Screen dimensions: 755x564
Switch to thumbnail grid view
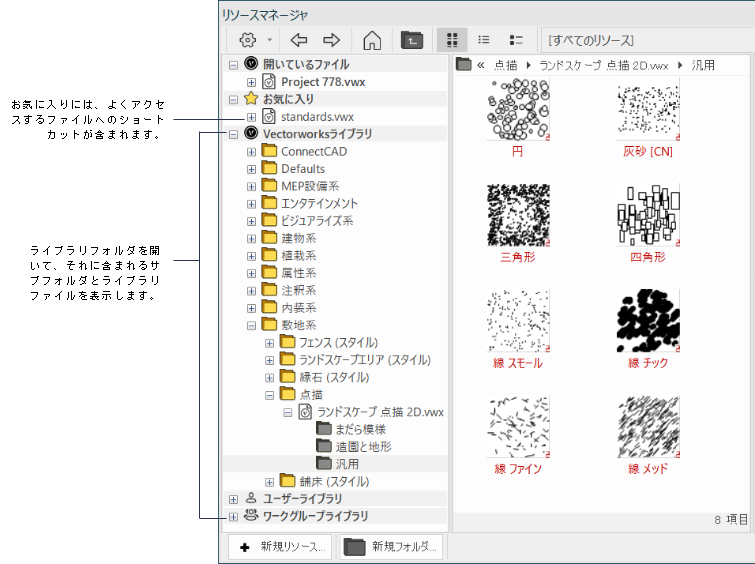tap(452, 40)
